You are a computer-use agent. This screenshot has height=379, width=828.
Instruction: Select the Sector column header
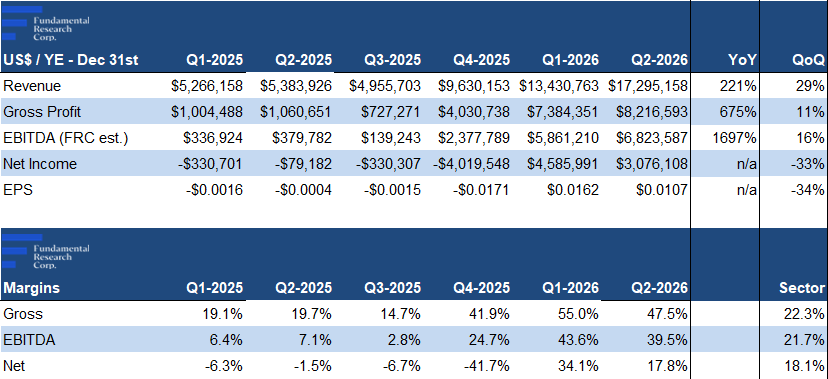click(x=802, y=288)
